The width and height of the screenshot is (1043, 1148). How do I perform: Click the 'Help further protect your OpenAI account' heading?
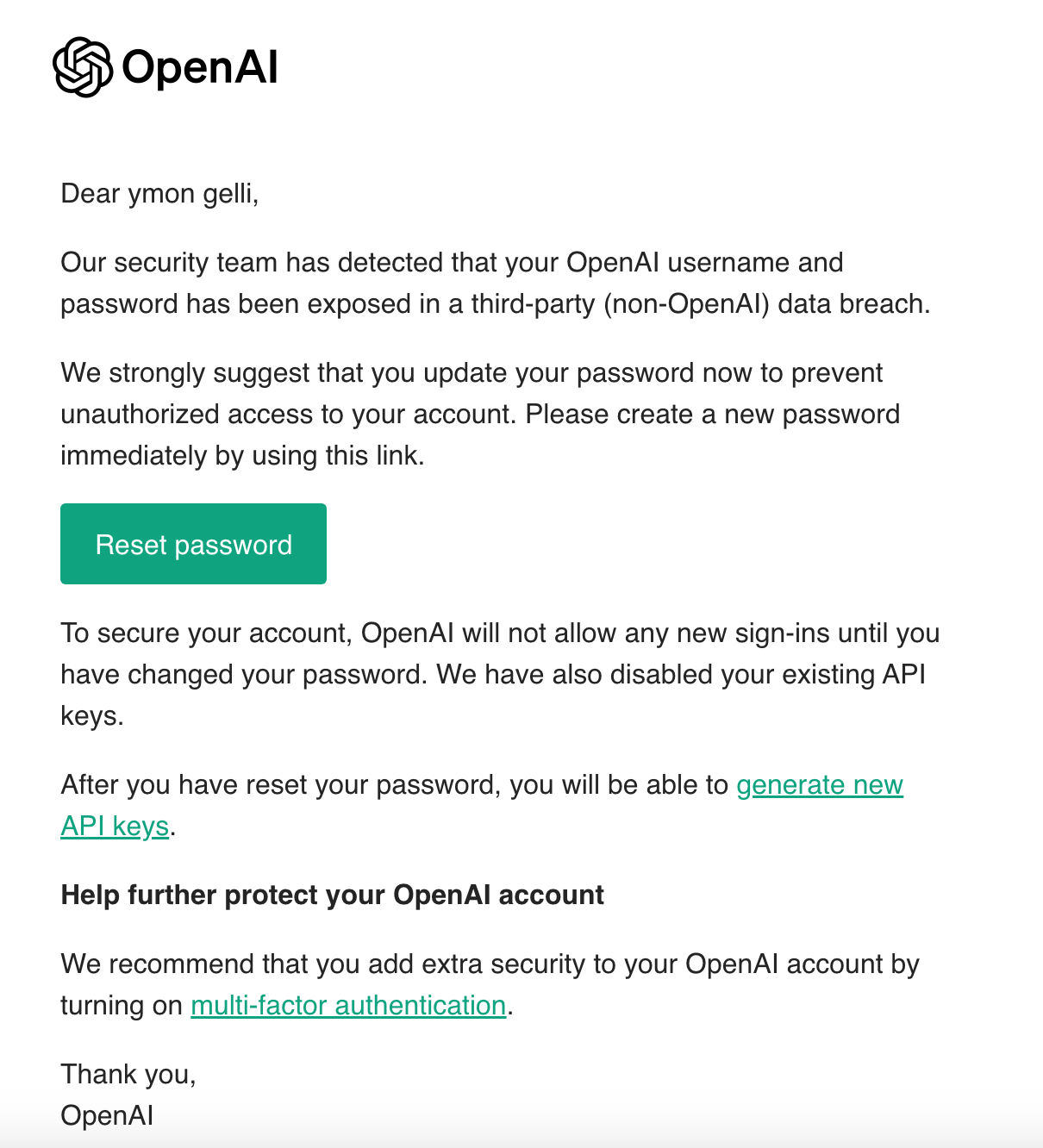(332, 895)
